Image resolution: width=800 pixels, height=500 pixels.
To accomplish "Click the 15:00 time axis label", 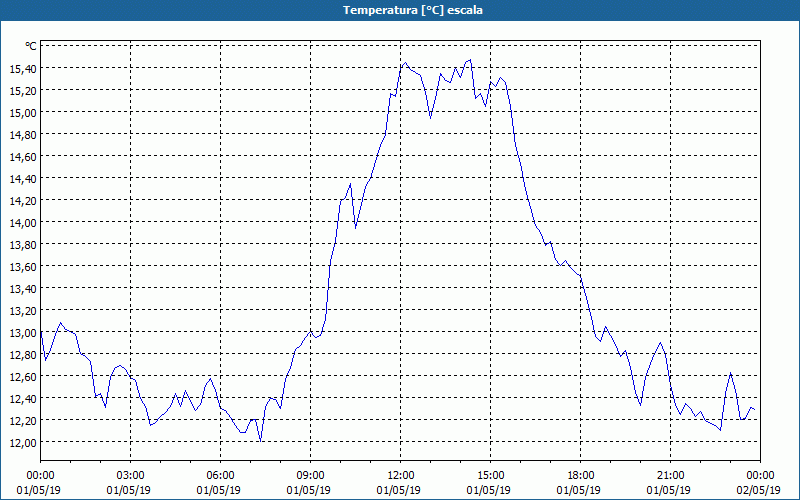I will (x=490, y=476).
